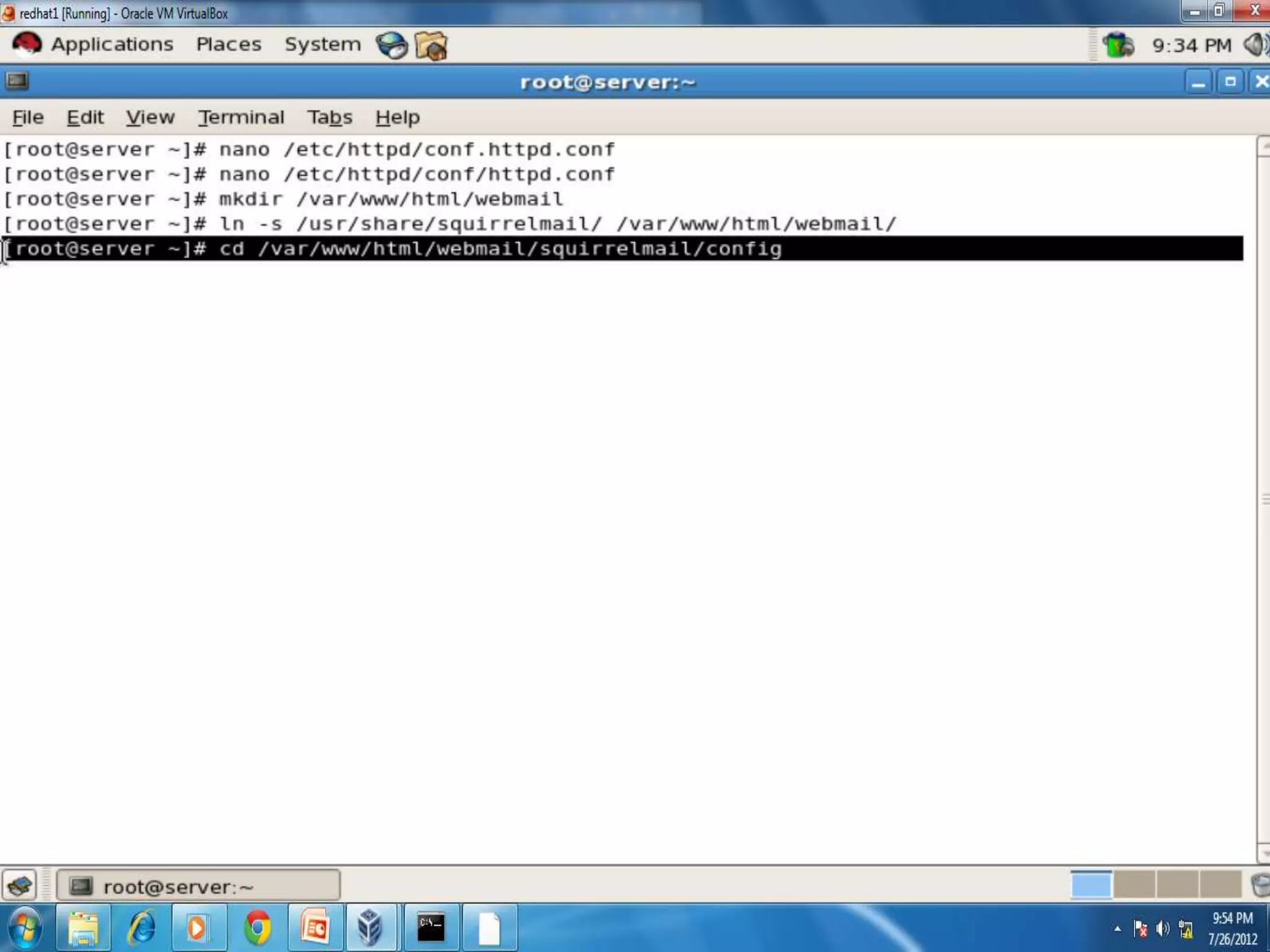
Task: Open Google Chrome from Windows taskbar
Action: click(257, 928)
